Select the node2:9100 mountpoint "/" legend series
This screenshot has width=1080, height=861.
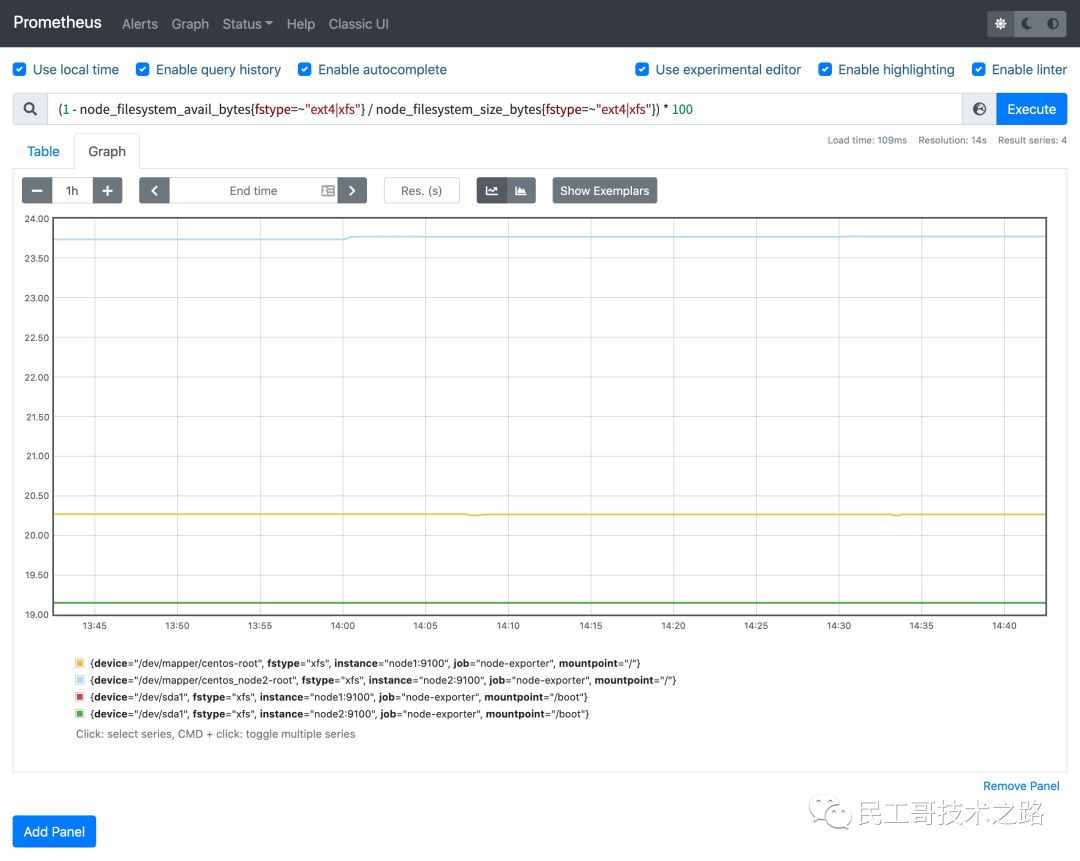pyautogui.click(x=383, y=680)
